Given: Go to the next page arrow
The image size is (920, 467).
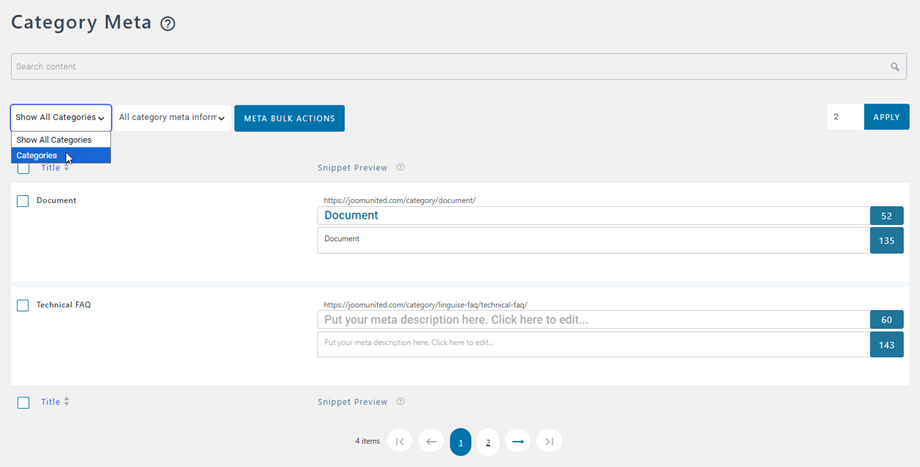Looking at the screenshot, I should point(518,441).
